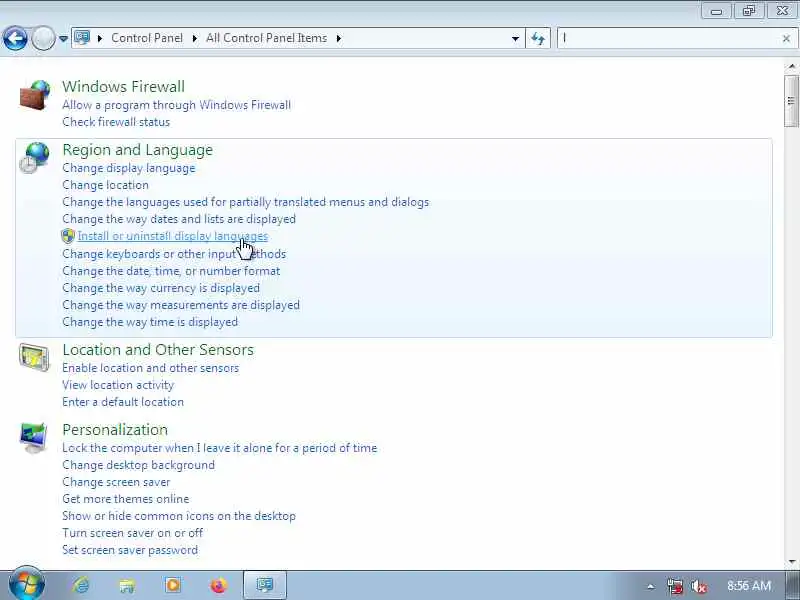Open View location activity
The image size is (800, 600).
point(118,385)
